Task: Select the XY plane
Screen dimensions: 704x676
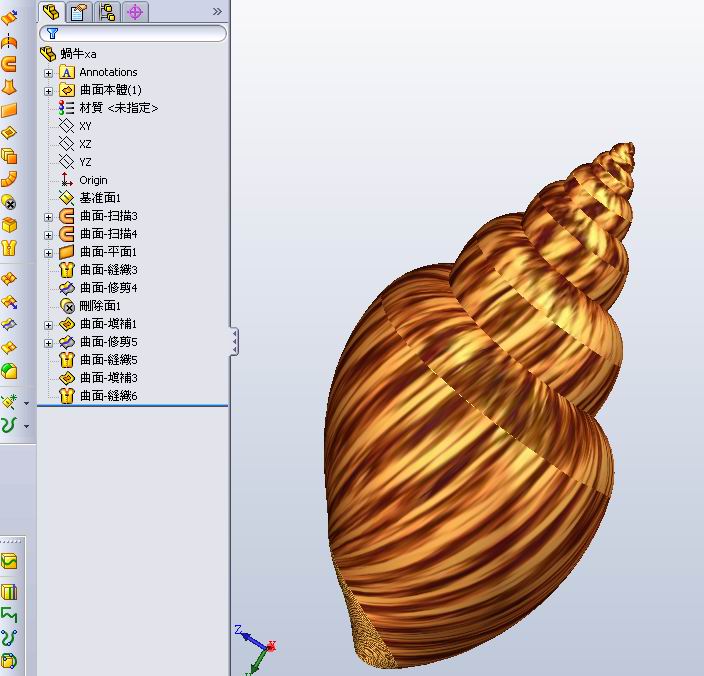Action: 75,126
